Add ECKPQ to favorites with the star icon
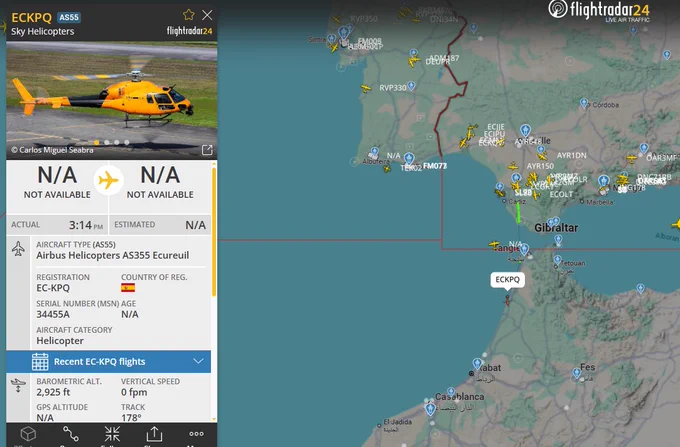680x447 pixels. click(x=189, y=15)
